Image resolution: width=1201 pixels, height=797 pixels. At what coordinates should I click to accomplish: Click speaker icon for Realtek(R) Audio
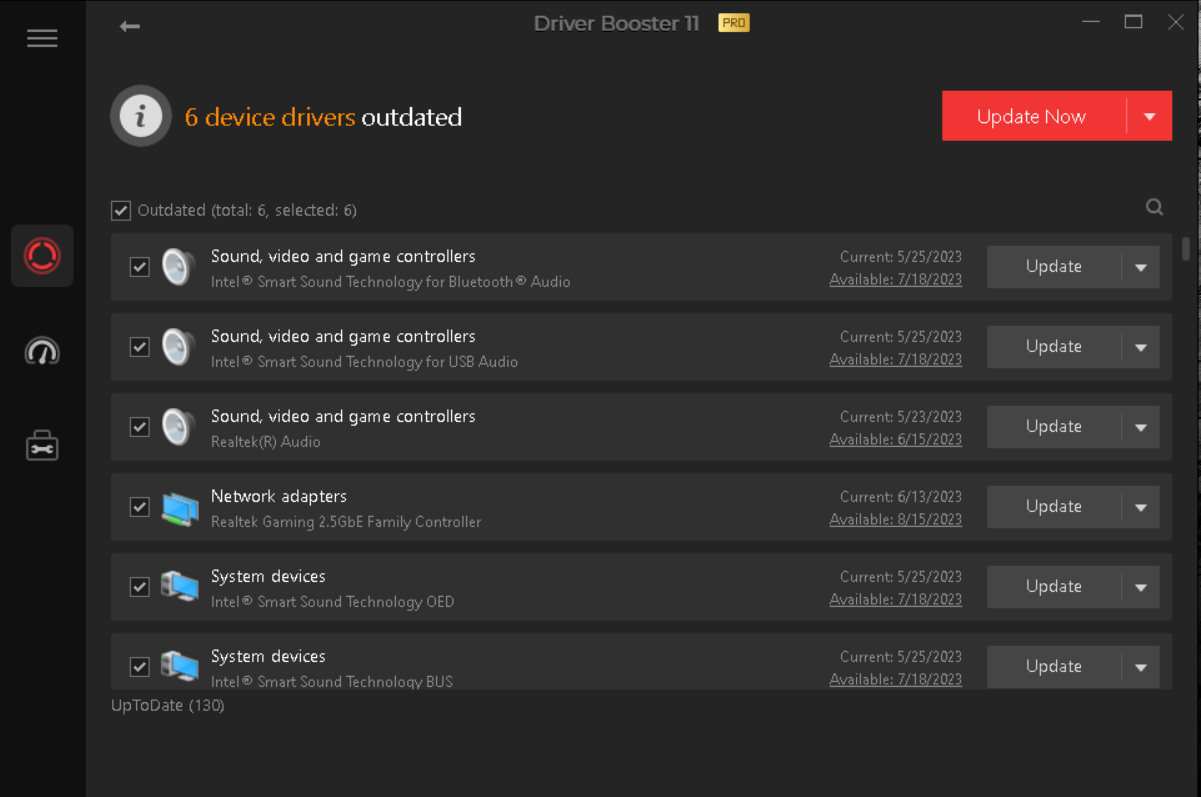point(178,427)
